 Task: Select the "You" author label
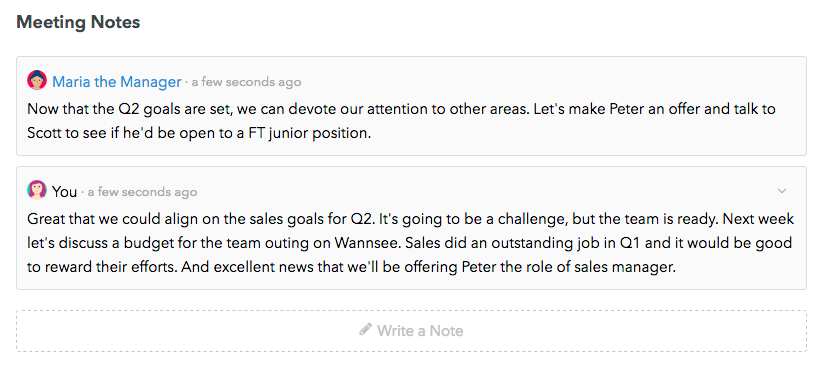coord(65,191)
